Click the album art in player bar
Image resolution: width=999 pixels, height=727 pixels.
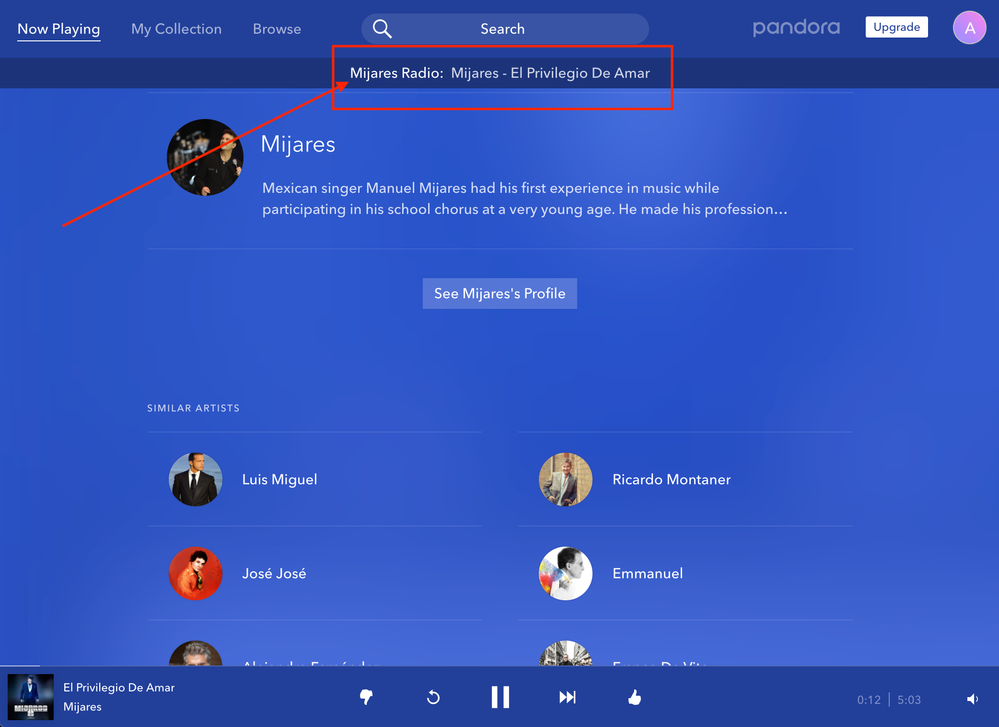pos(30,697)
